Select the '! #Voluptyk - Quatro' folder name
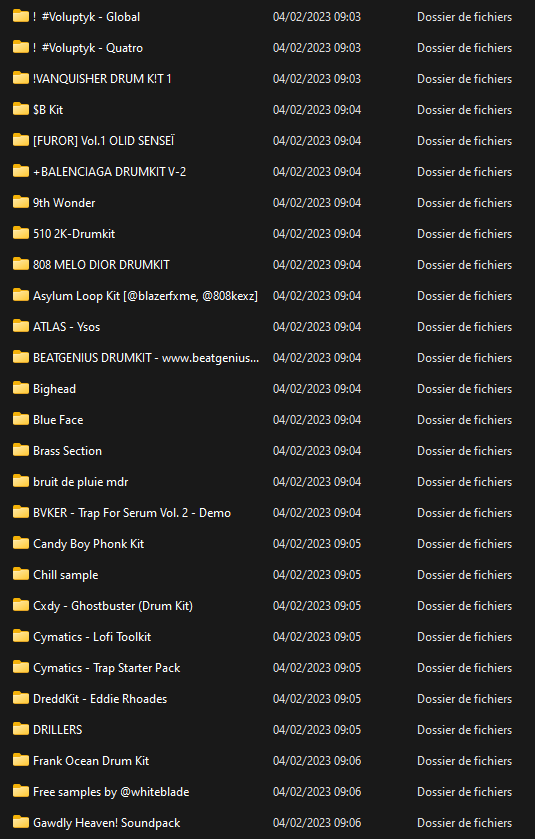The image size is (535, 839). pyautogui.click(x=88, y=48)
